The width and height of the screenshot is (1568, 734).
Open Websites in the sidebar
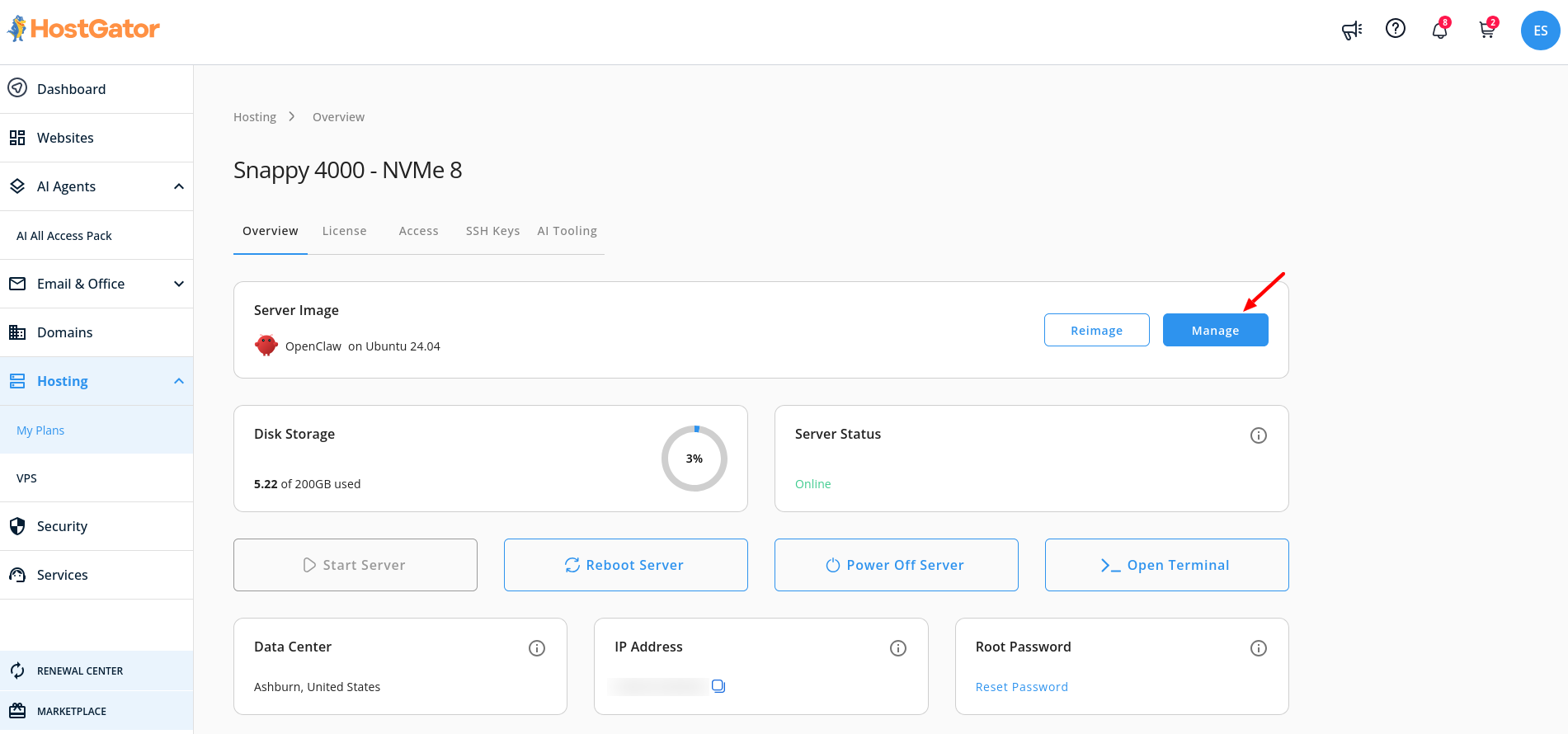pyautogui.click(x=97, y=138)
